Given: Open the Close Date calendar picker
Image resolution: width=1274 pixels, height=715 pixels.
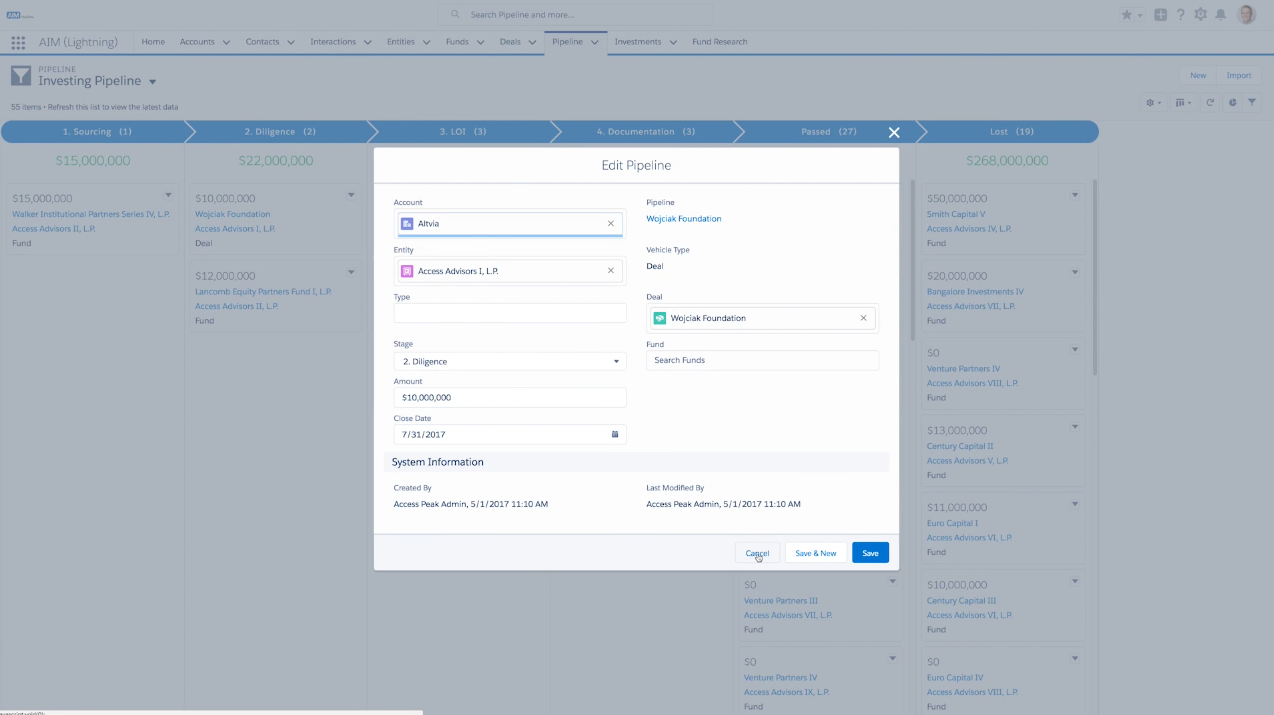Looking at the screenshot, I should 615,434.
